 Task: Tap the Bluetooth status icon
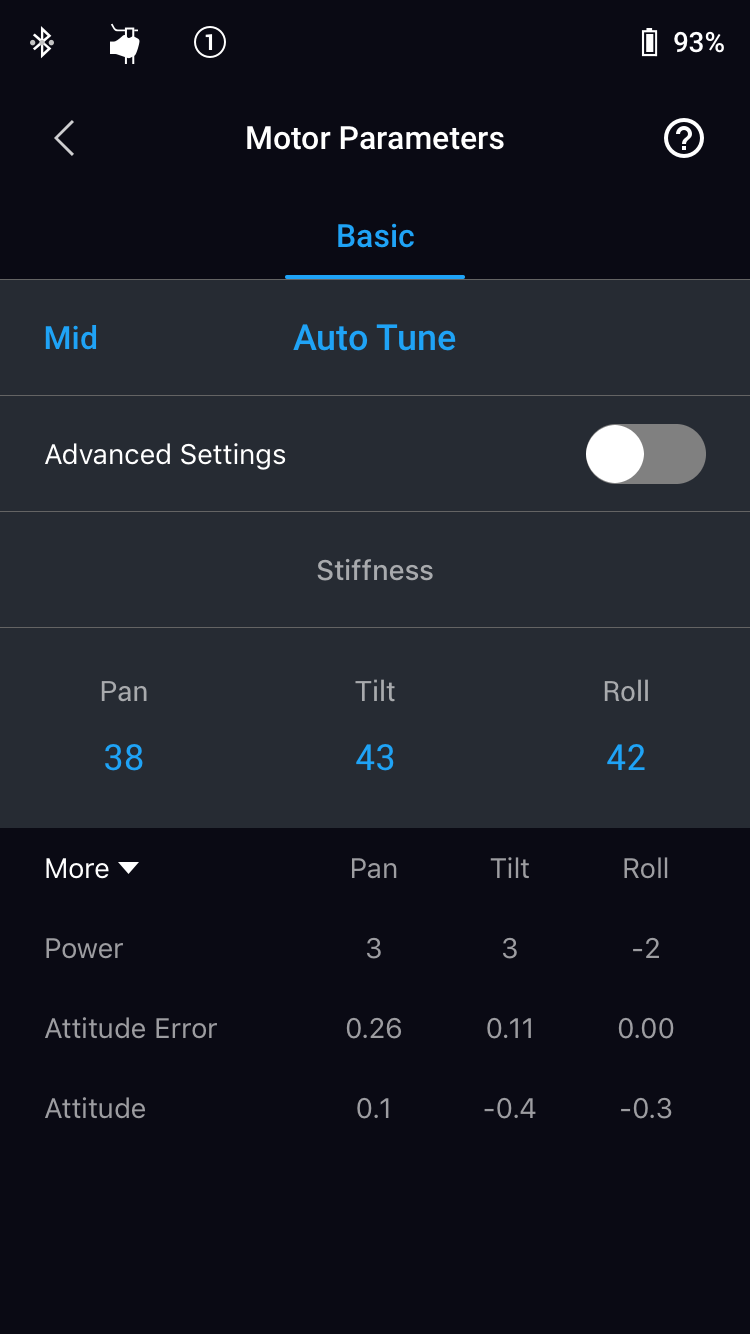[x=41, y=42]
